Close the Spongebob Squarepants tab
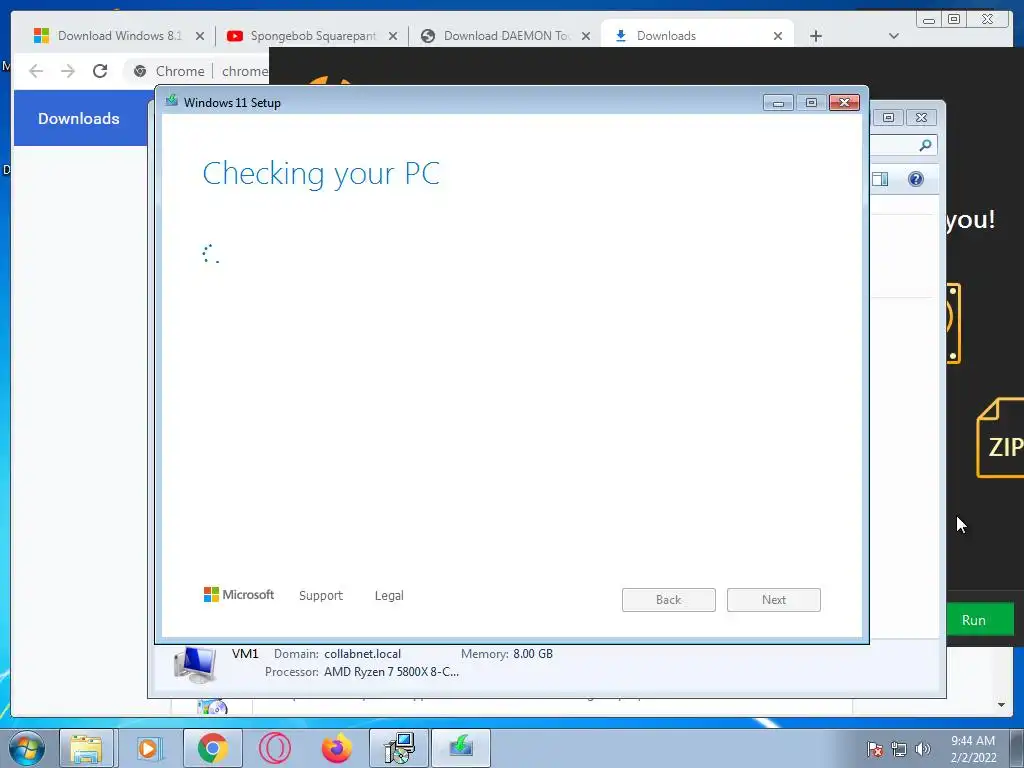Image resolution: width=1024 pixels, height=768 pixels. click(393, 36)
